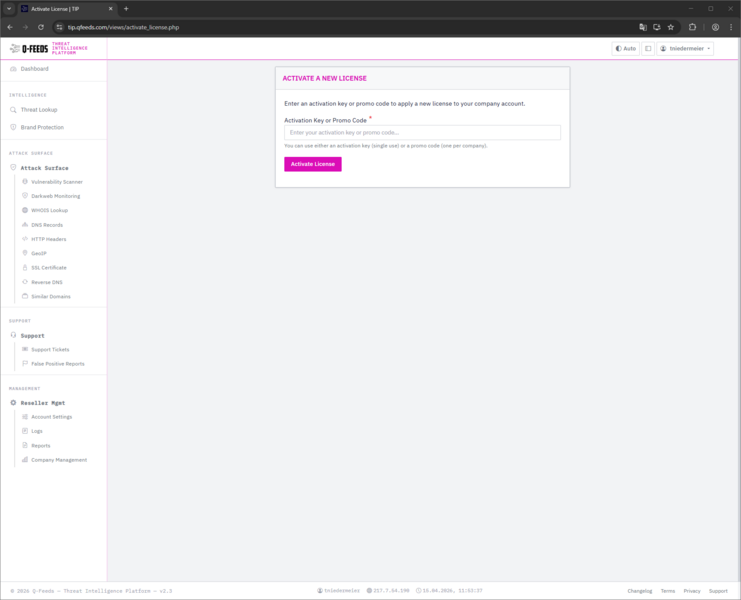Open Support Tickets
The image size is (741, 600).
[50, 350]
